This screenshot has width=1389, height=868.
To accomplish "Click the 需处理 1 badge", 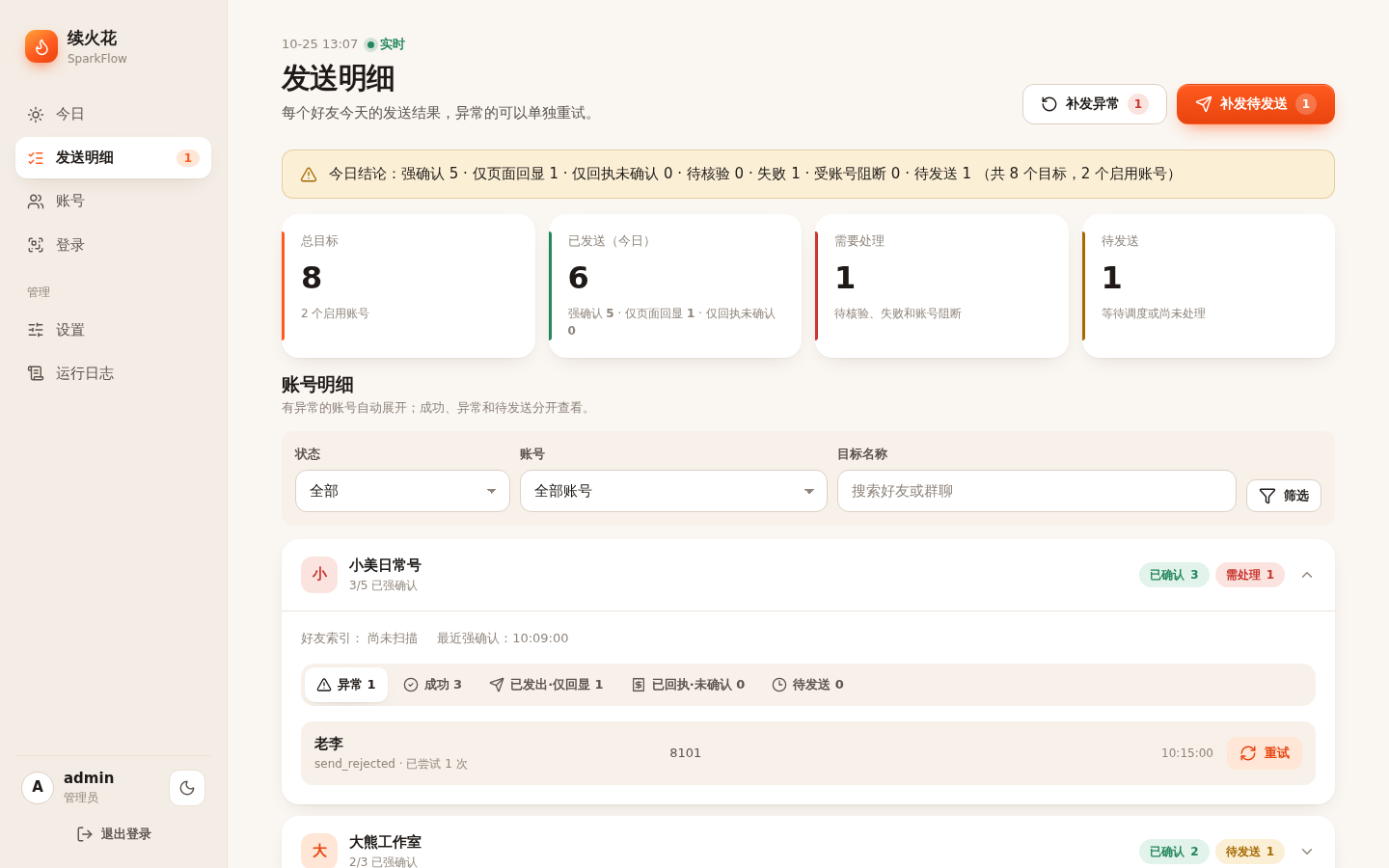I will pyautogui.click(x=1250, y=575).
